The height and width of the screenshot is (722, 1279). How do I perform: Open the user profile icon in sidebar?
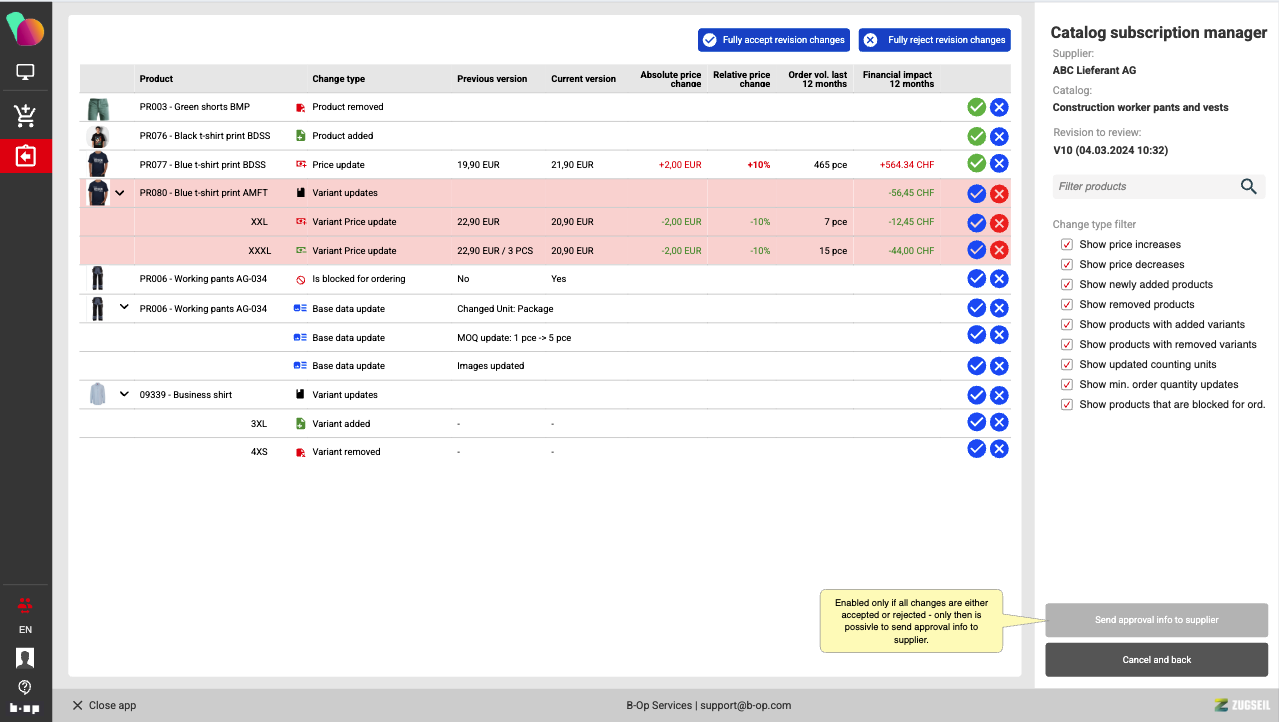click(x=25, y=657)
